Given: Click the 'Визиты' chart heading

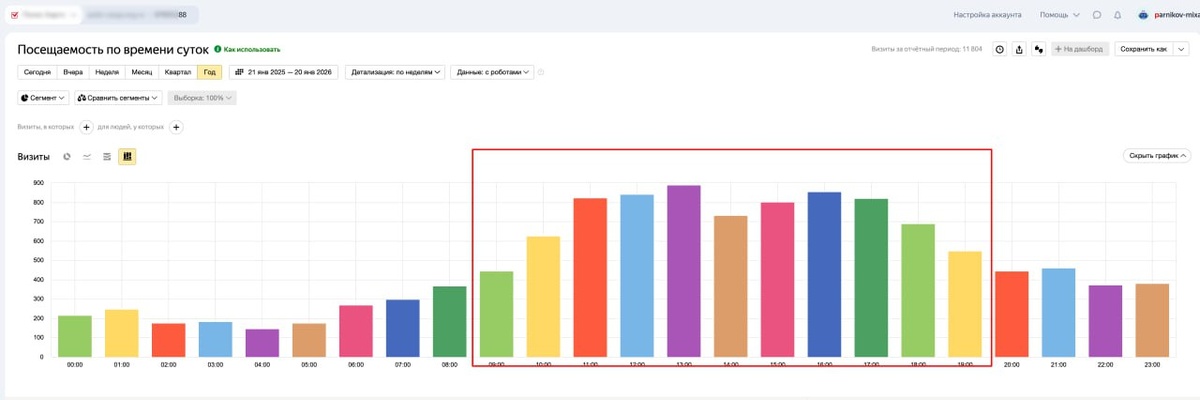Looking at the screenshot, I should [x=34, y=157].
